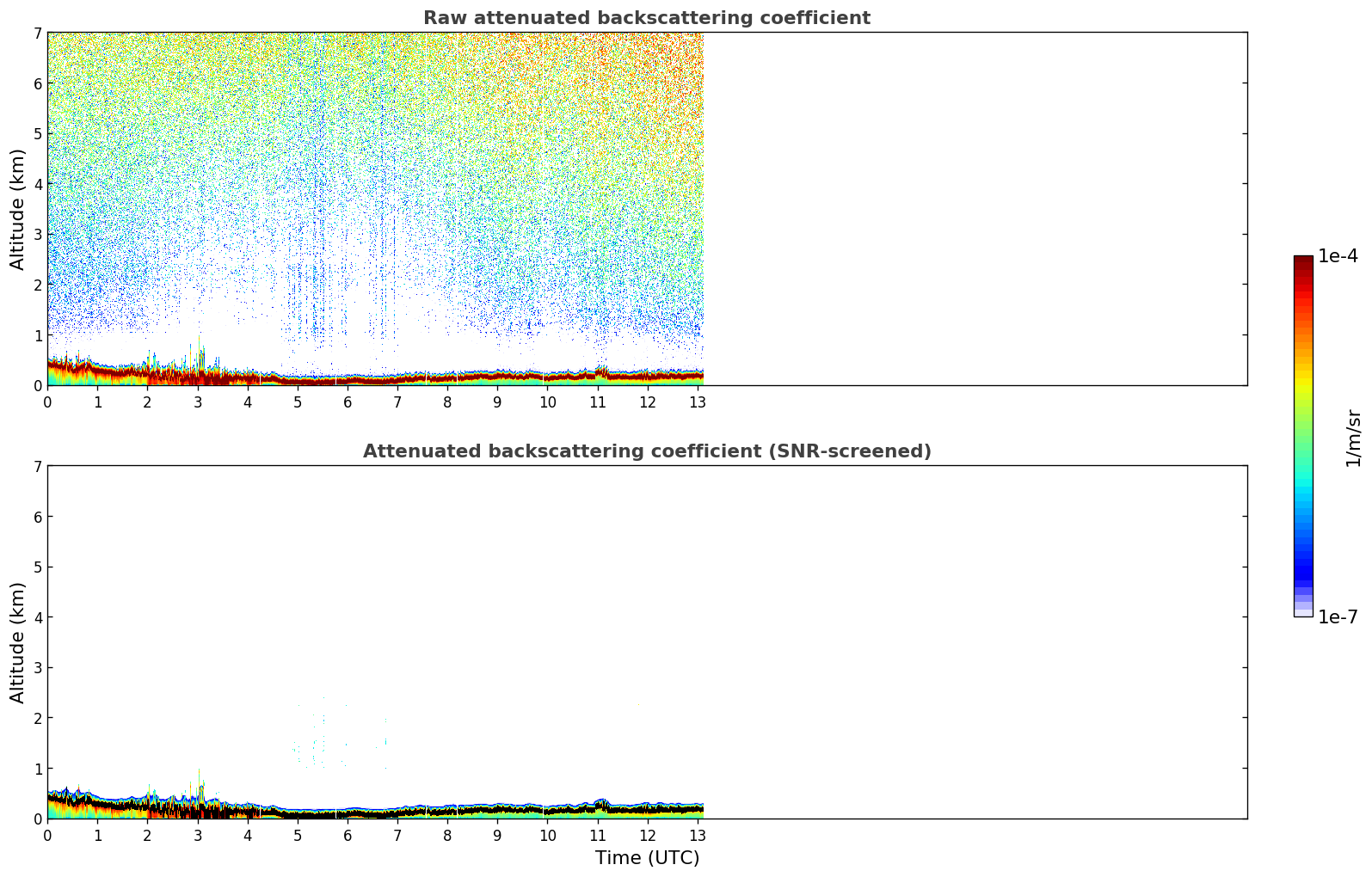This screenshot has height=877, width=1372.
Task: Click the jet colorbar scale
Action: (x=1303, y=436)
